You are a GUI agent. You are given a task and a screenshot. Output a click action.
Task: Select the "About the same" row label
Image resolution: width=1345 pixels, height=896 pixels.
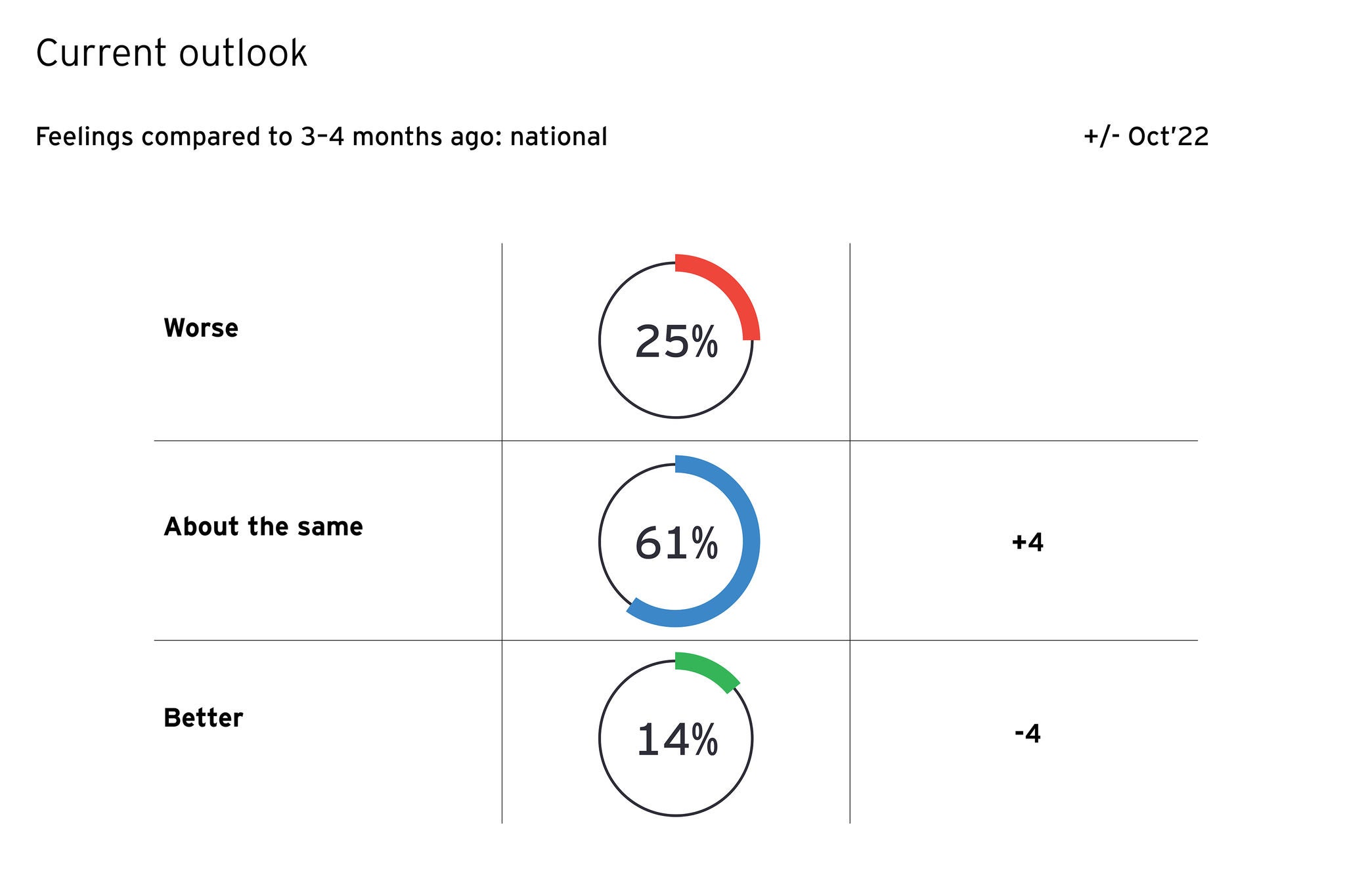[263, 527]
